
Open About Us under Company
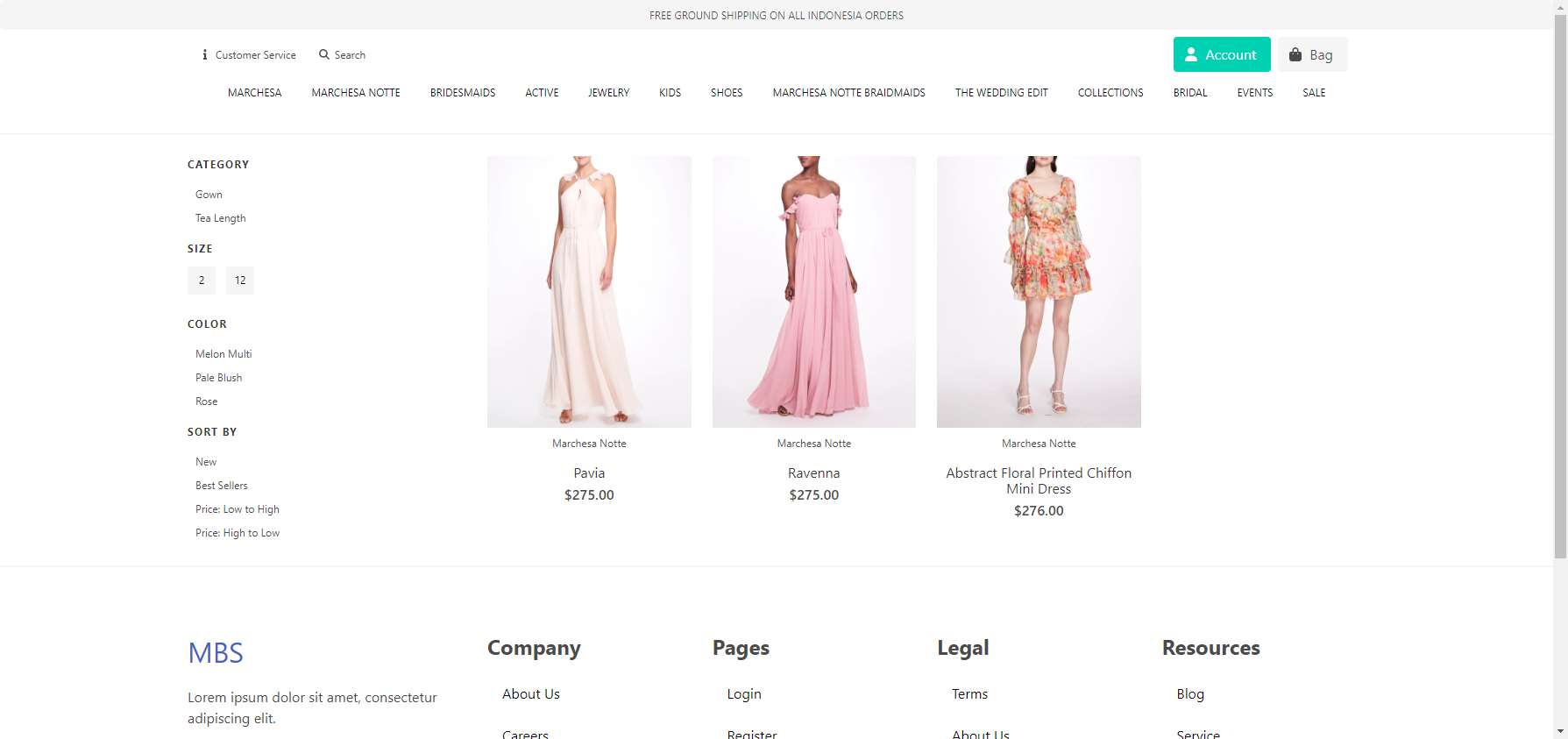click(x=531, y=694)
